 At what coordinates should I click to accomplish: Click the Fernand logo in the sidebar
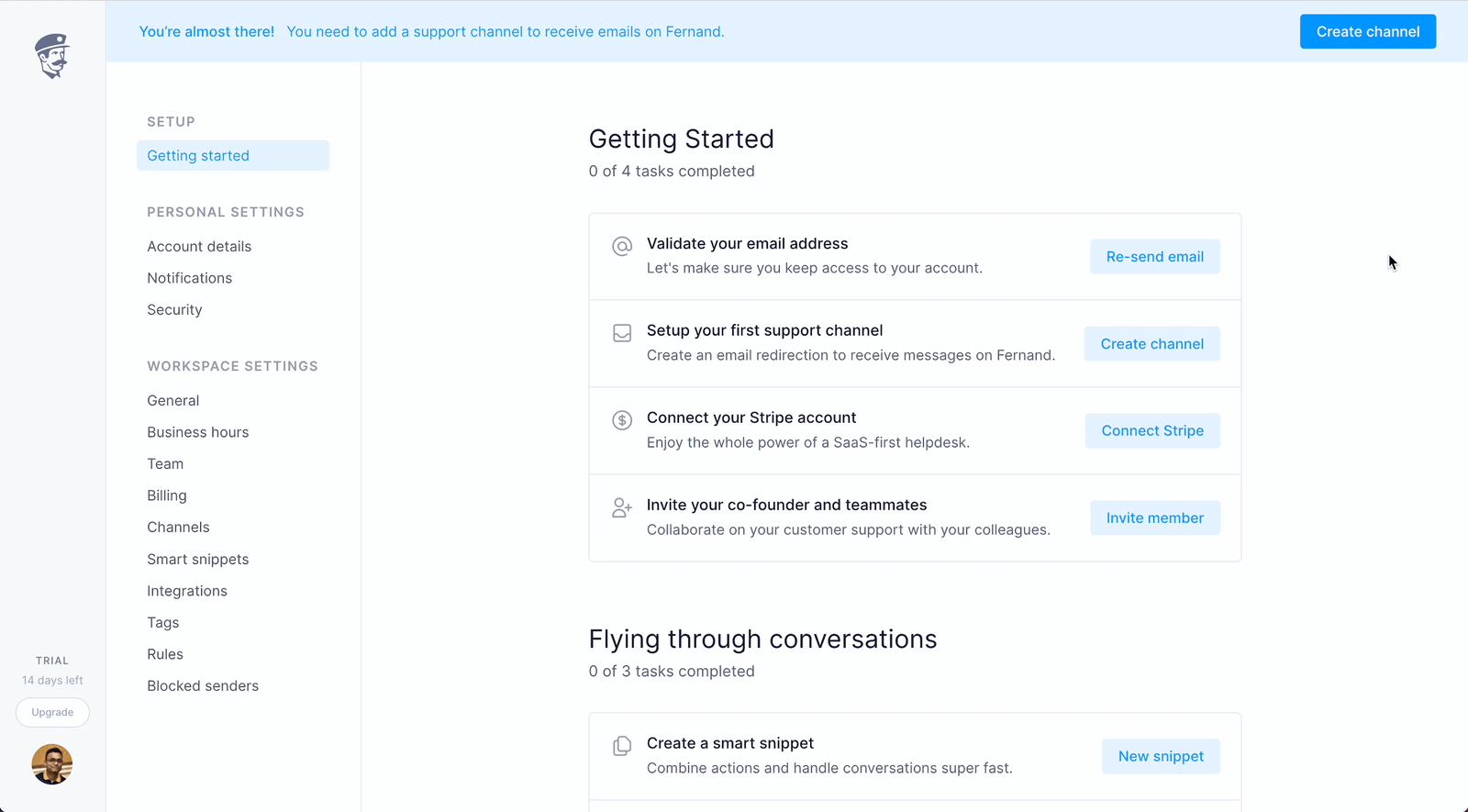point(52,56)
